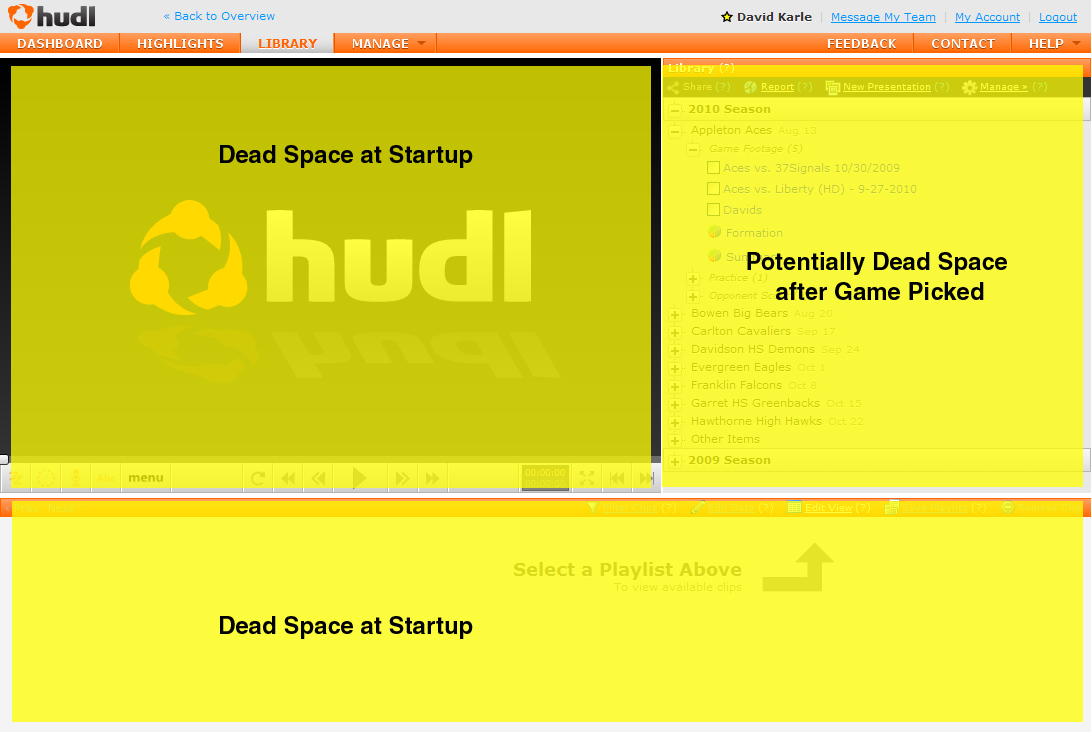Click the Edit View link
Image resolution: width=1091 pixels, height=732 pixels.
click(x=828, y=508)
